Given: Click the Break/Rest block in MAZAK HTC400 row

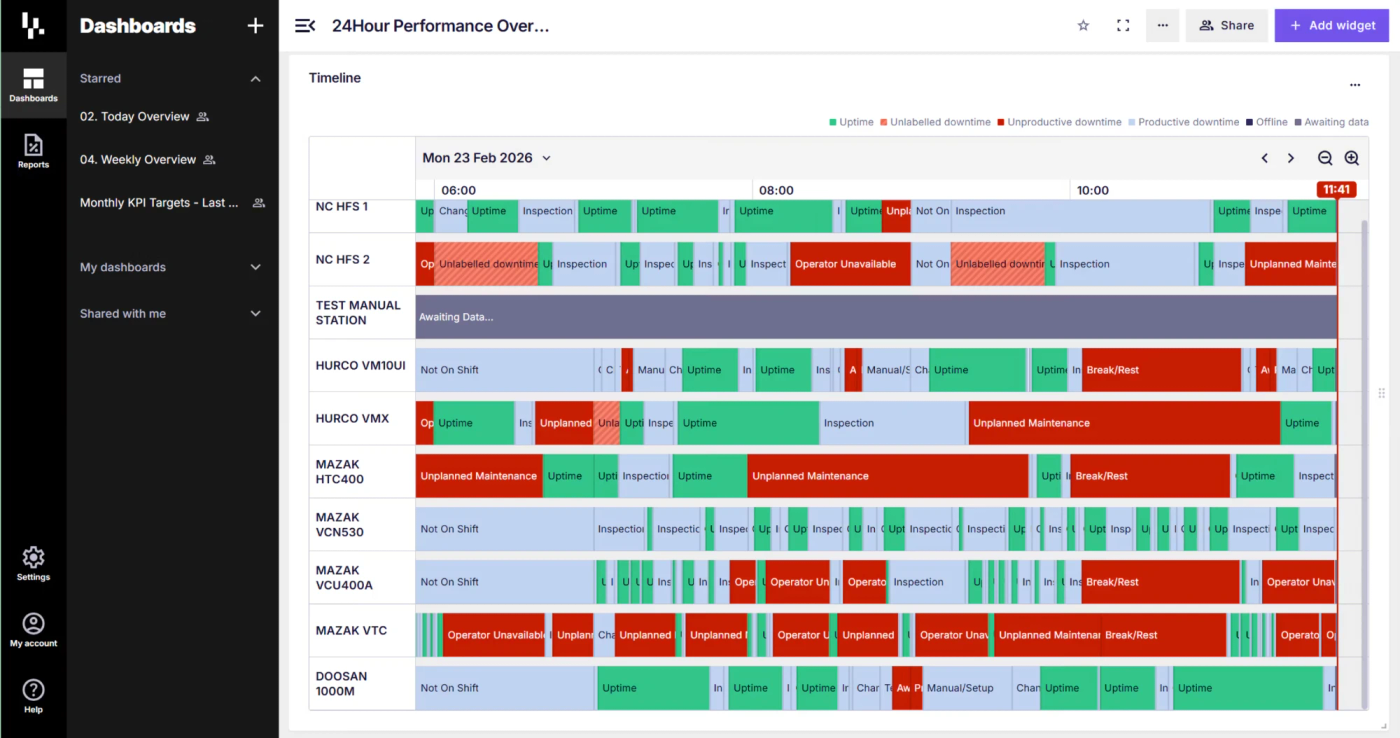Looking at the screenshot, I should [1150, 476].
